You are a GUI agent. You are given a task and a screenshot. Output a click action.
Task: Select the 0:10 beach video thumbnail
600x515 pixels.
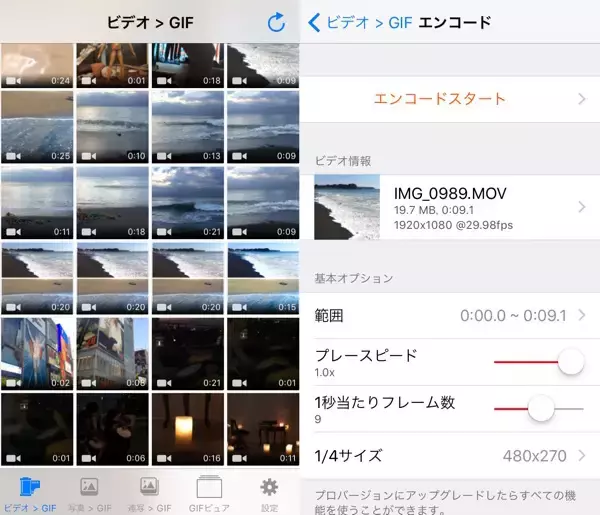point(112,127)
